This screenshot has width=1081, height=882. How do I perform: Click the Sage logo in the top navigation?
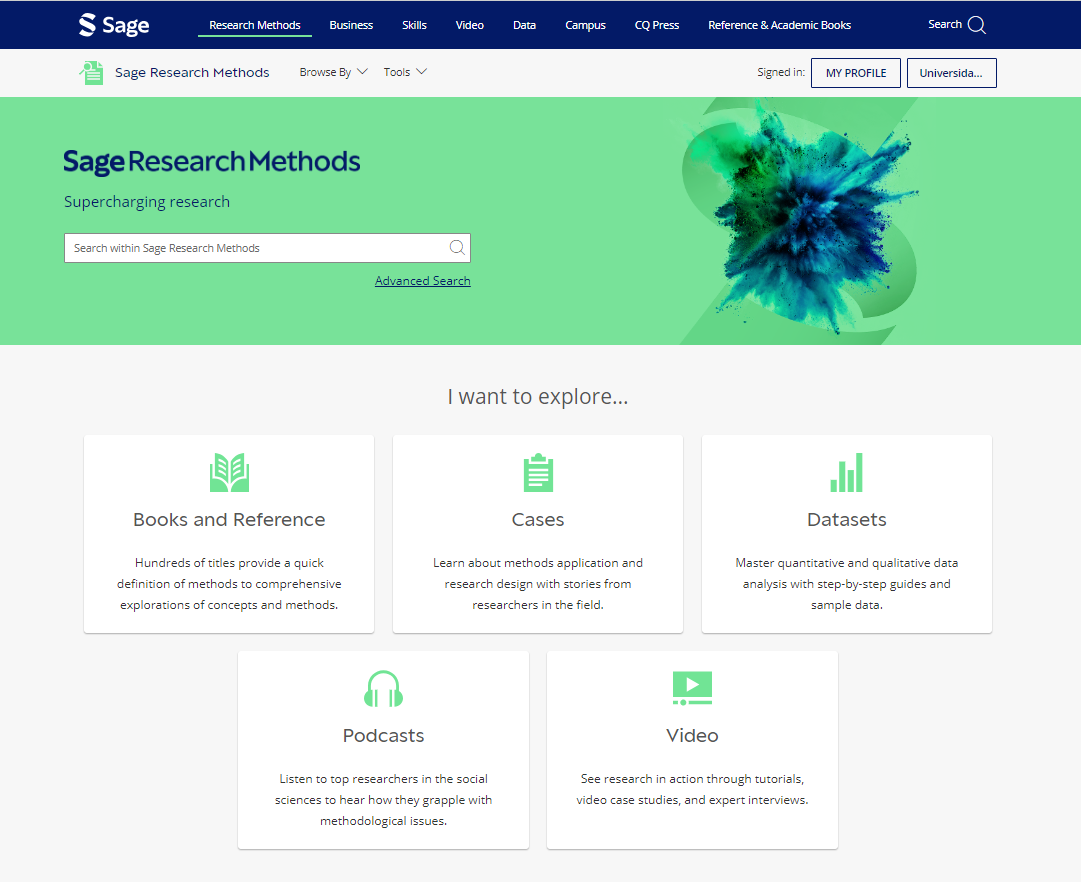[113, 24]
